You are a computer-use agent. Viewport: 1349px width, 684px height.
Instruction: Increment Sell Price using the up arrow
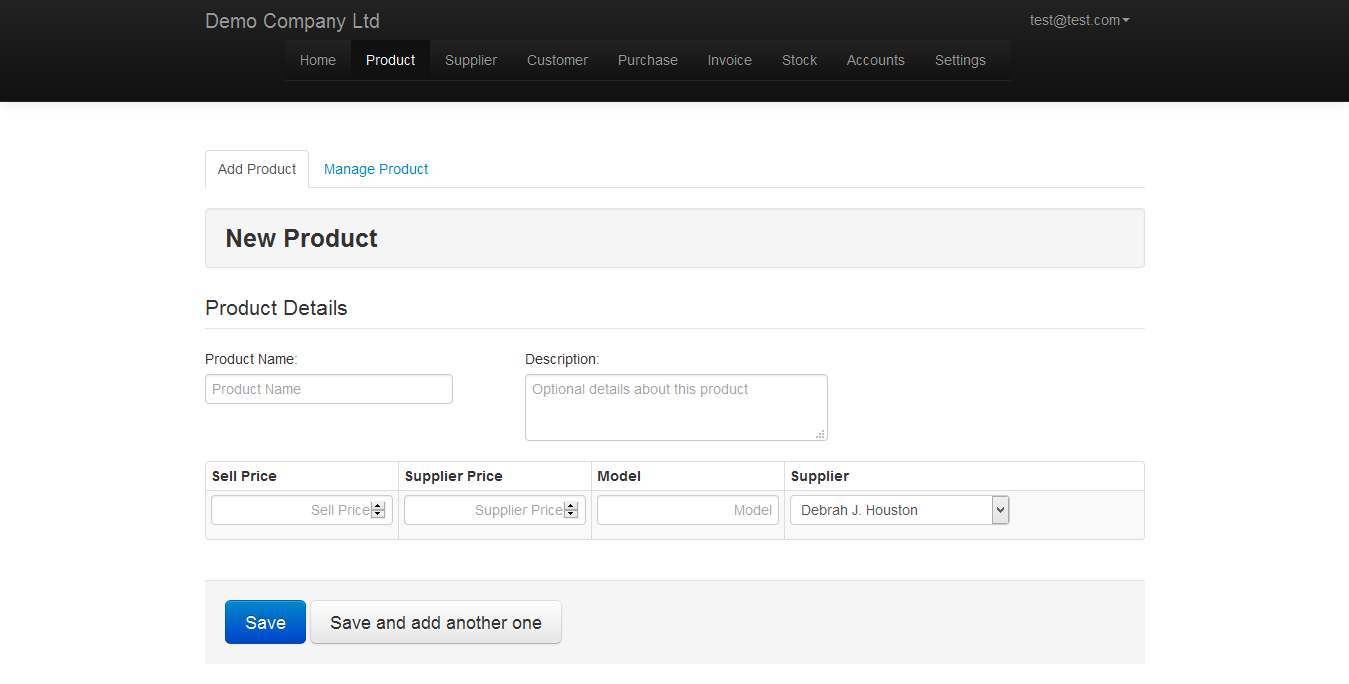[377, 505]
